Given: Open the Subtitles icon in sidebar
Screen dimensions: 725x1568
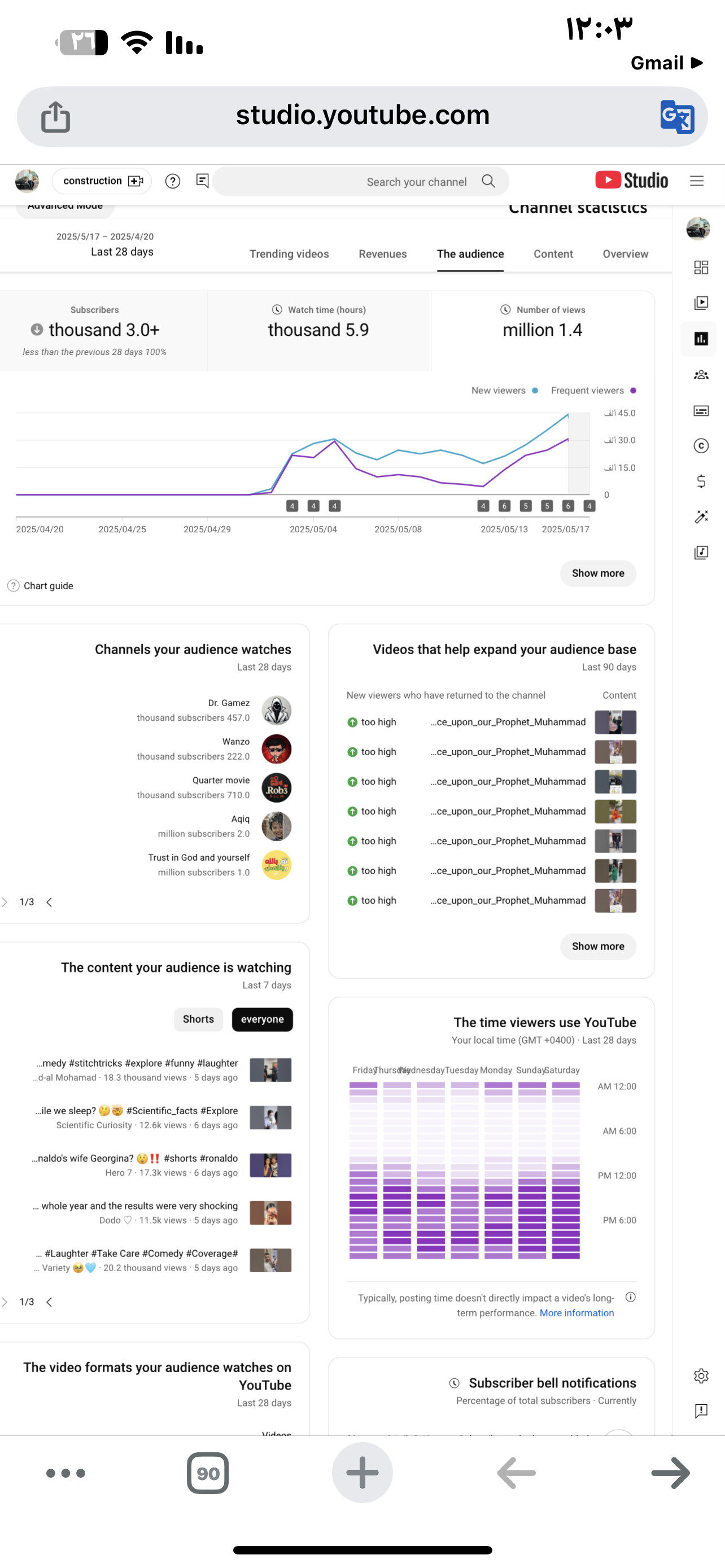Looking at the screenshot, I should tap(701, 410).
